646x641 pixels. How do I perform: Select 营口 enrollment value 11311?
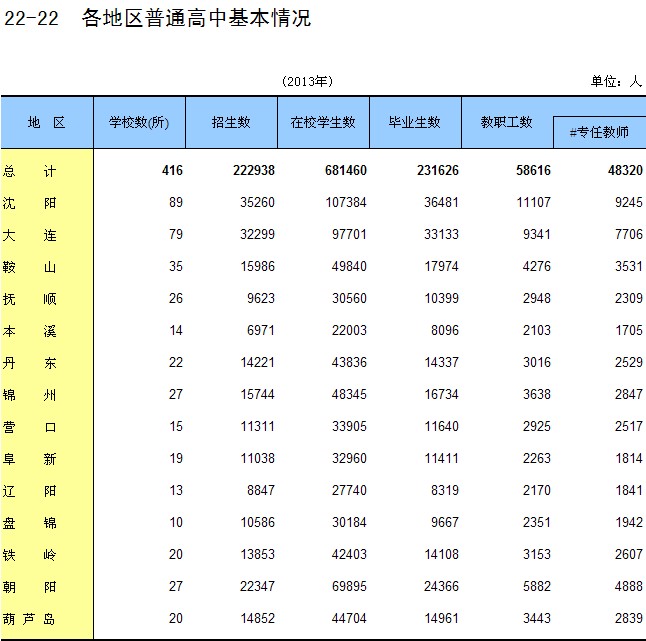(x=257, y=426)
